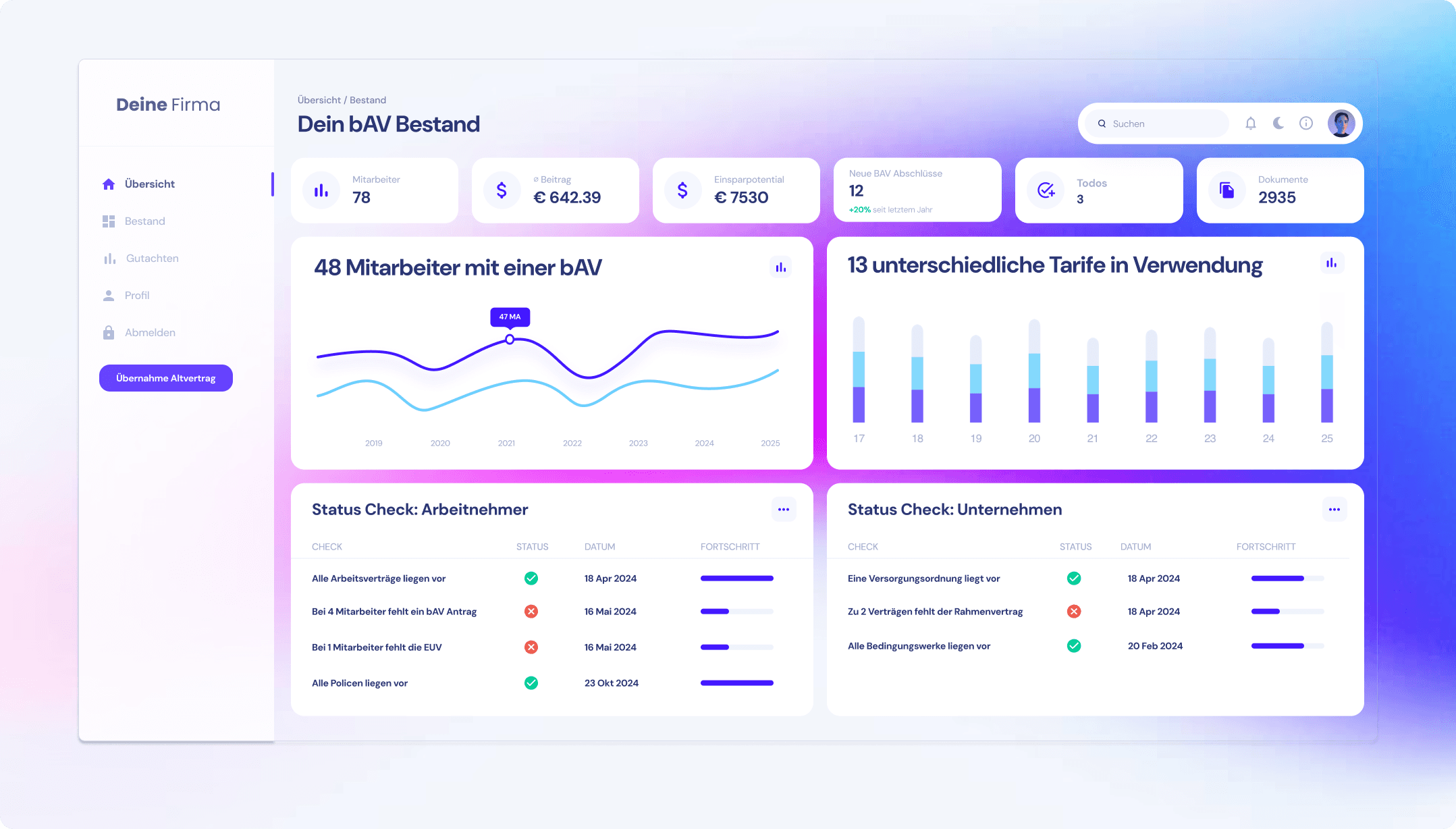Open the search field in the top bar
Image resolution: width=1456 pixels, height=829 pixels.
(x=1156, y=123)
